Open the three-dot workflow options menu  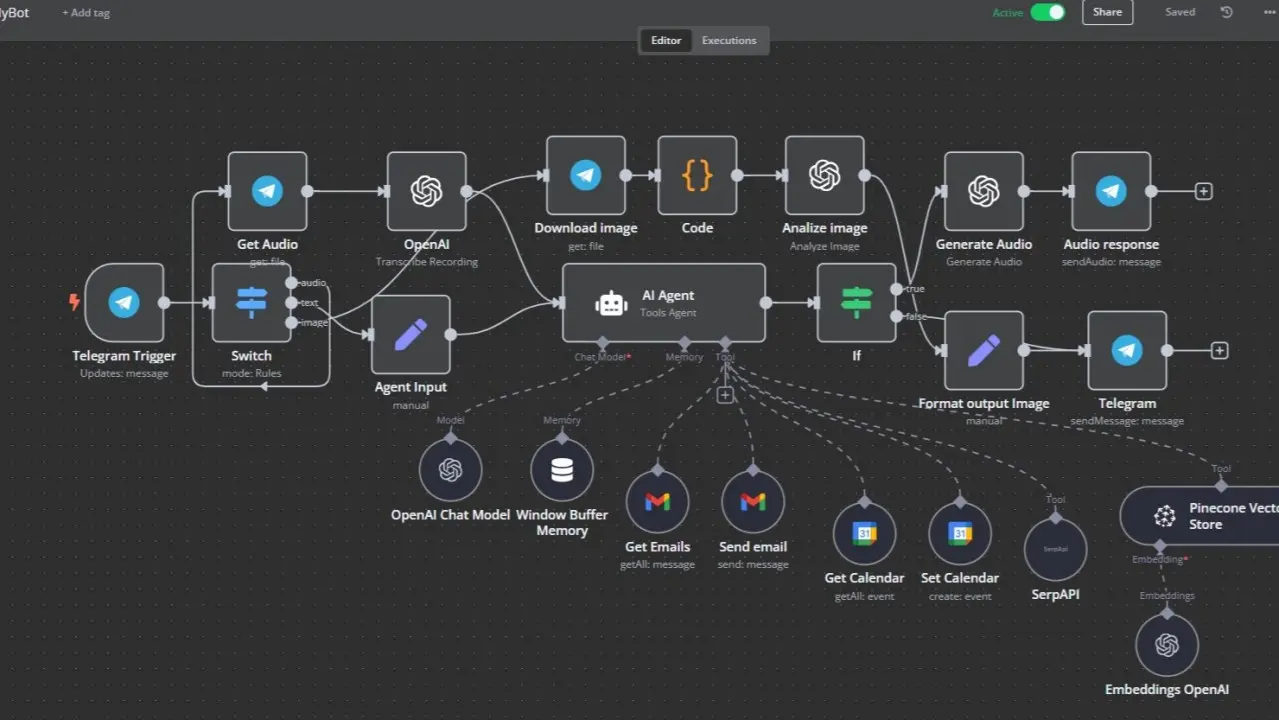tap(1270, 12)
